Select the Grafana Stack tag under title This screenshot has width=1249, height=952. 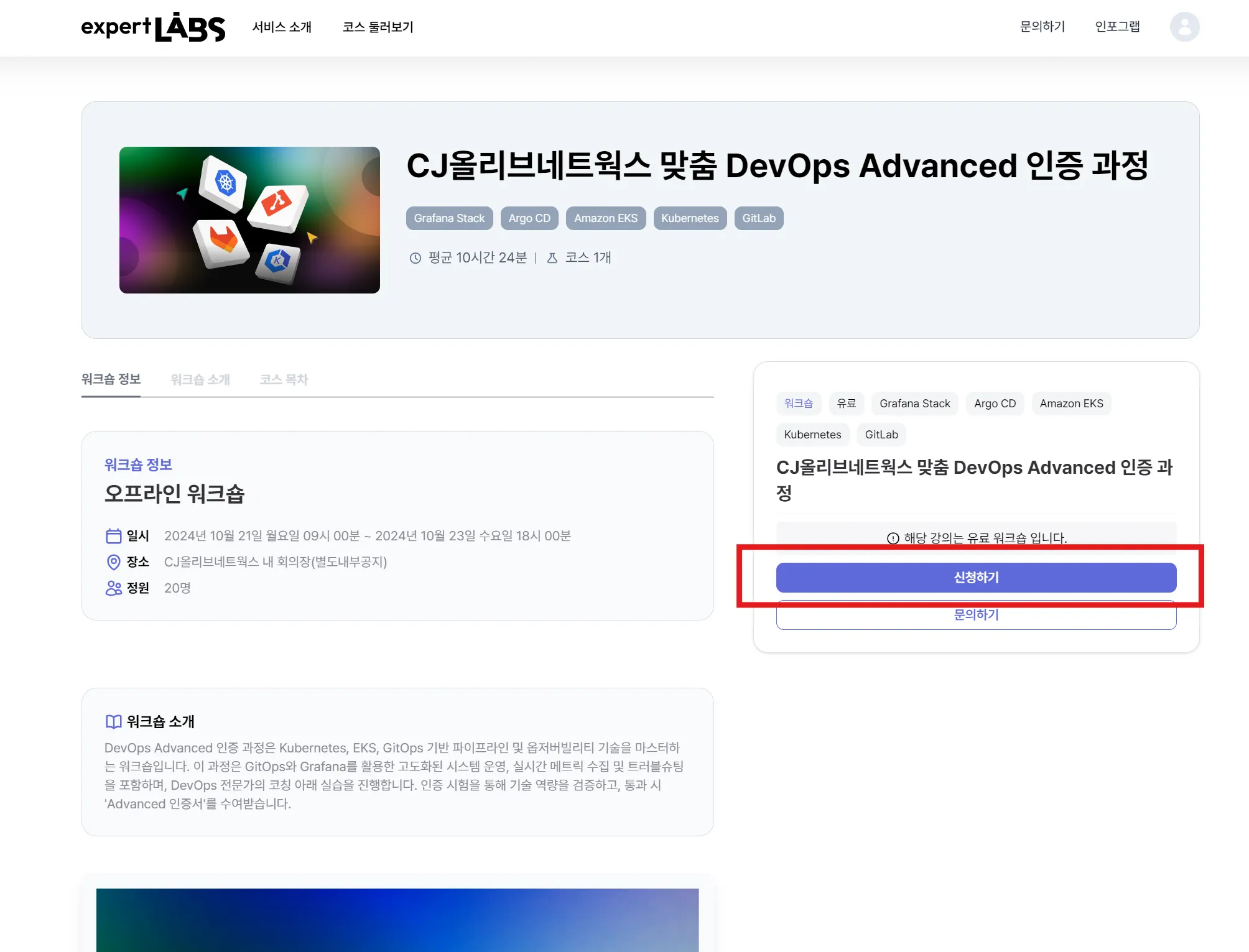[x=449, y=218]
